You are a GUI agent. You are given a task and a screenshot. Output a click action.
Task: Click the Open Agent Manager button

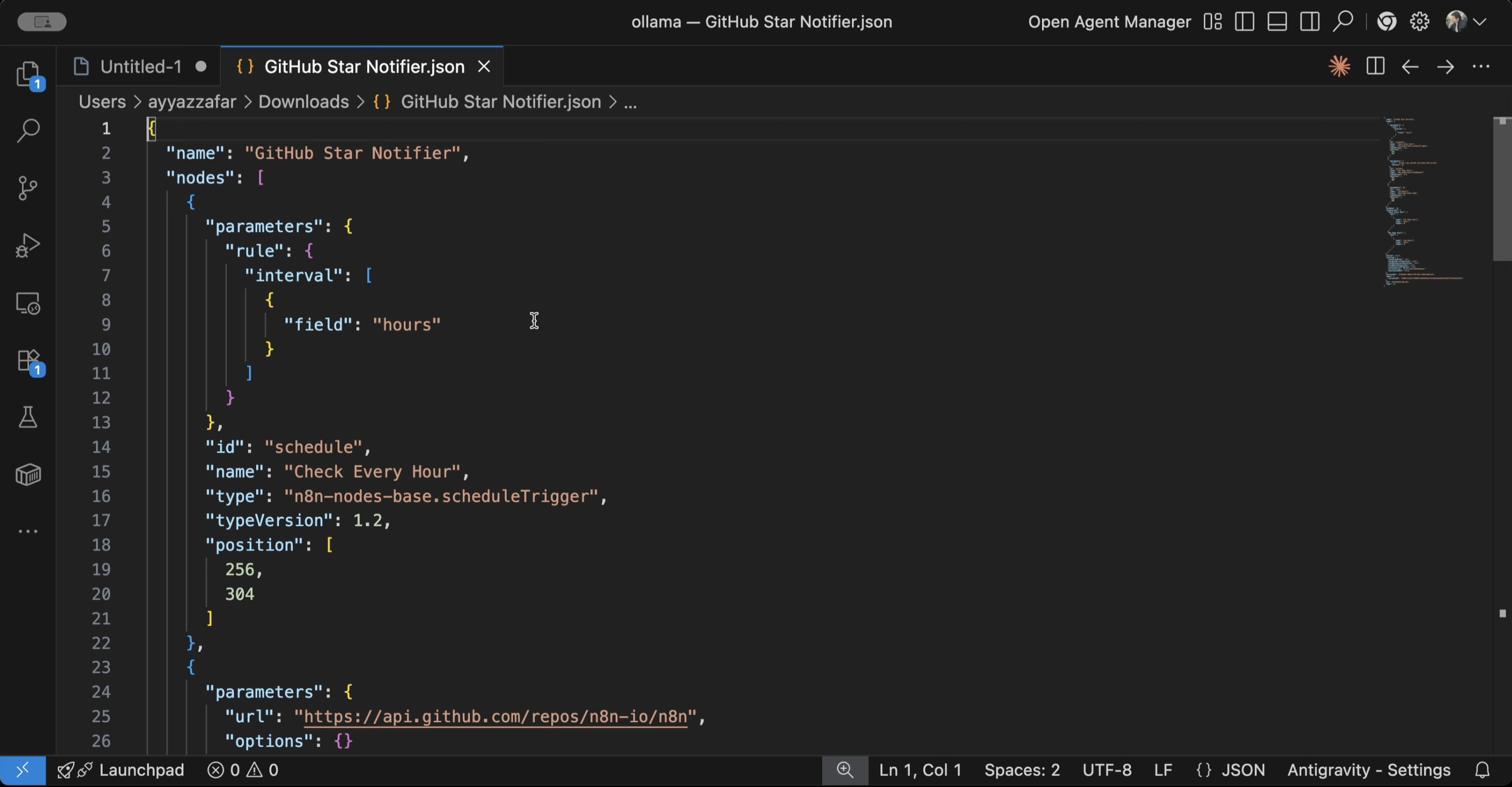(1109, 22)
